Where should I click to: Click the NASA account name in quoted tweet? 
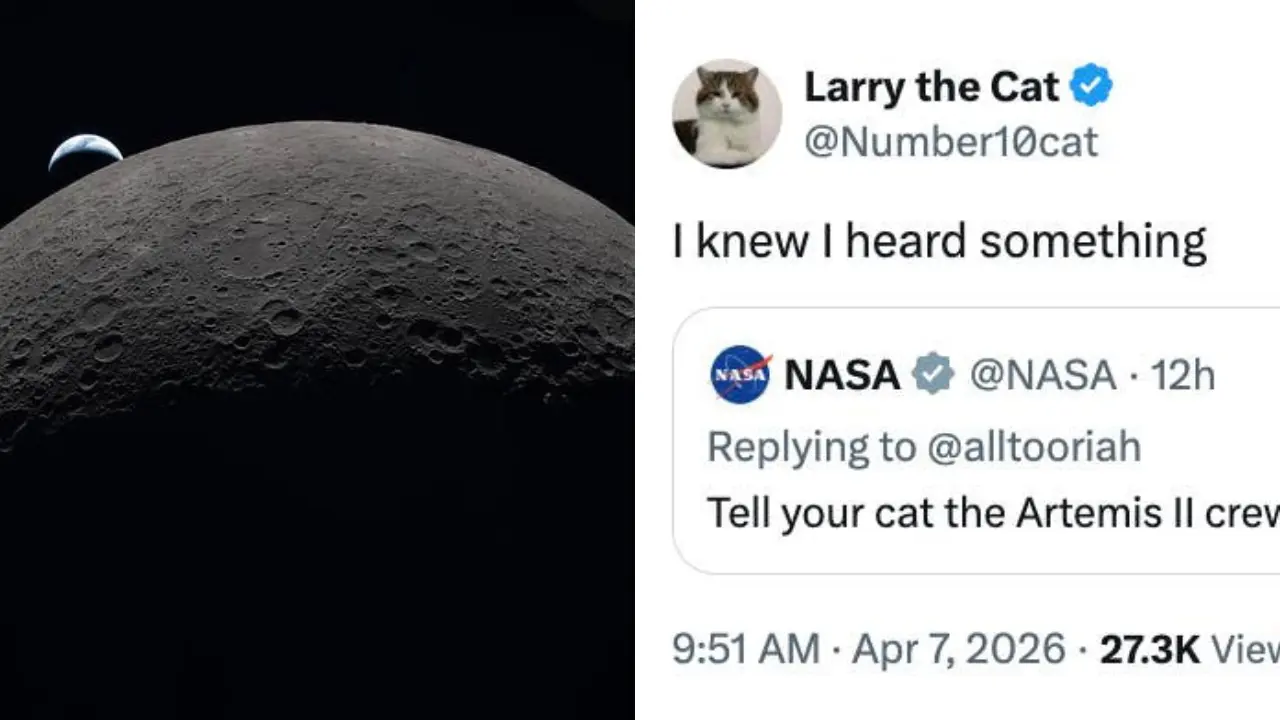pyautogui.click(x=842, y=375)
